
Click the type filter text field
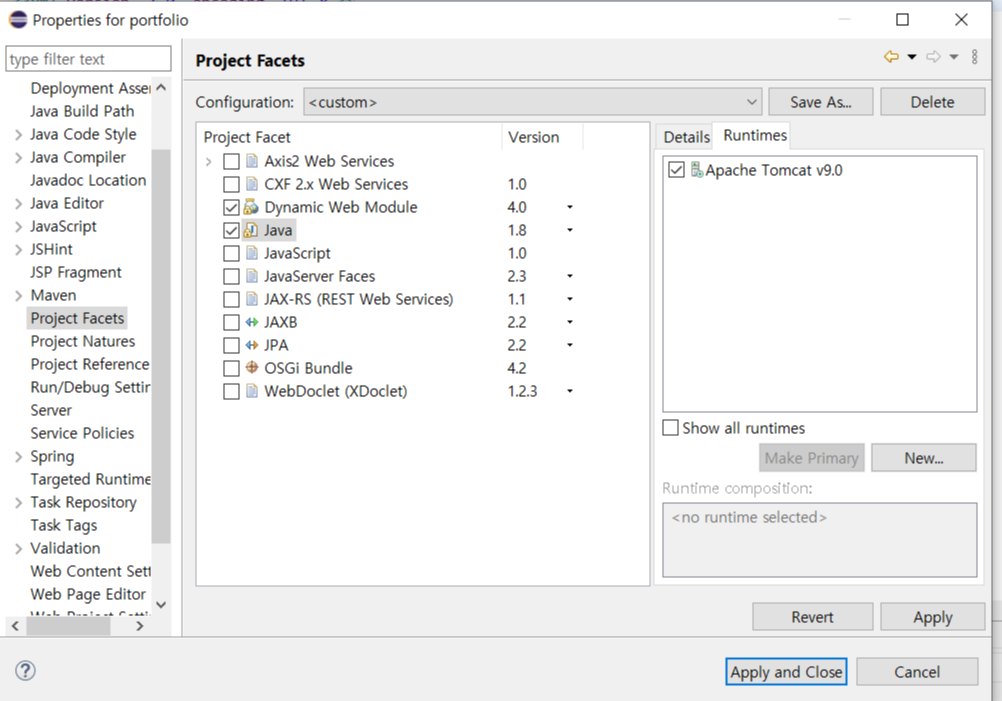(x=88, y=59)
